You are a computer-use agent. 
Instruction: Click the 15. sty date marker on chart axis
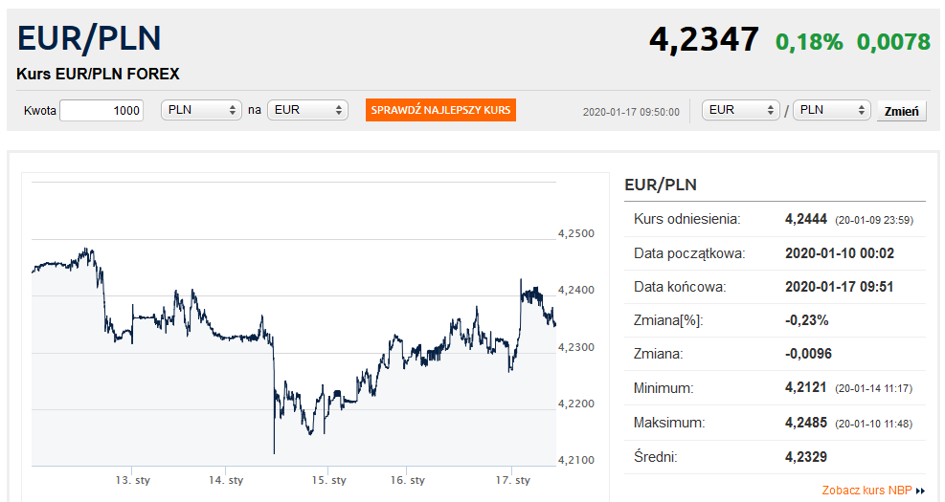[329, 480]
